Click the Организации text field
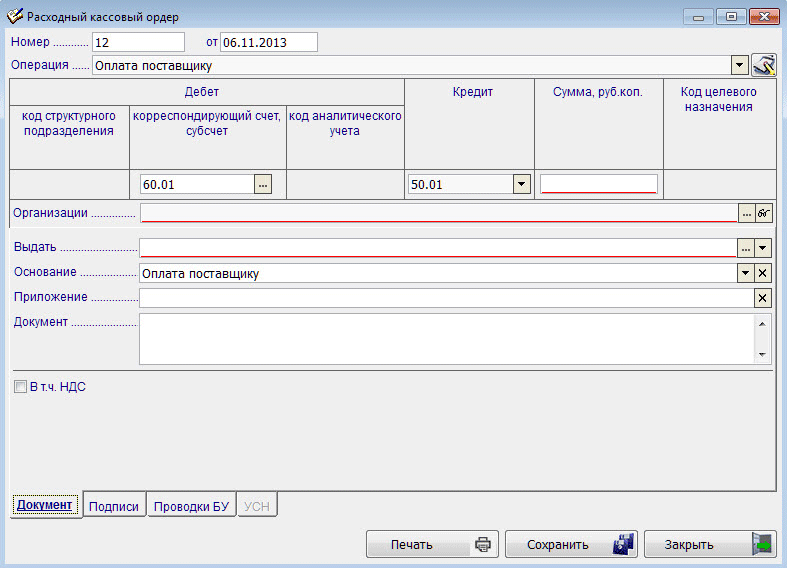Image resolution: width=787 pixels, height=568 pixels. click(439, 213)
